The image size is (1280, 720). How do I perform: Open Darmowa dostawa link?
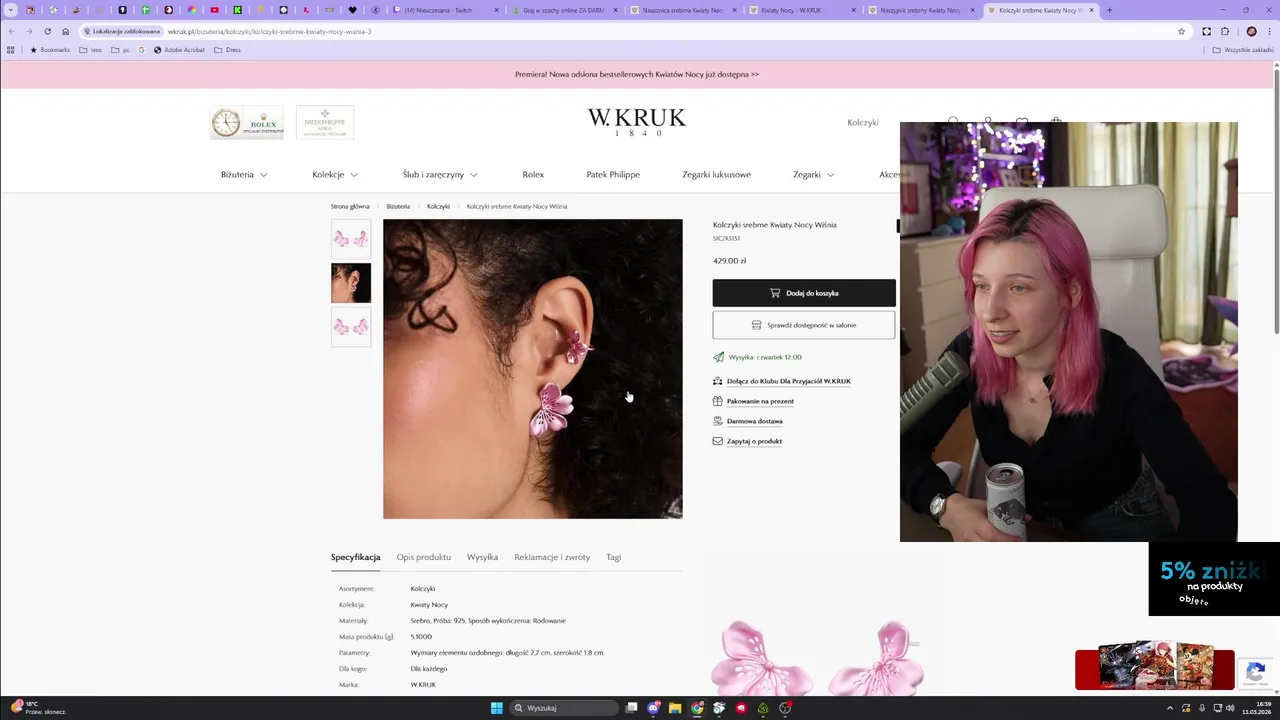pyautogui.click(x=755, y=421)
